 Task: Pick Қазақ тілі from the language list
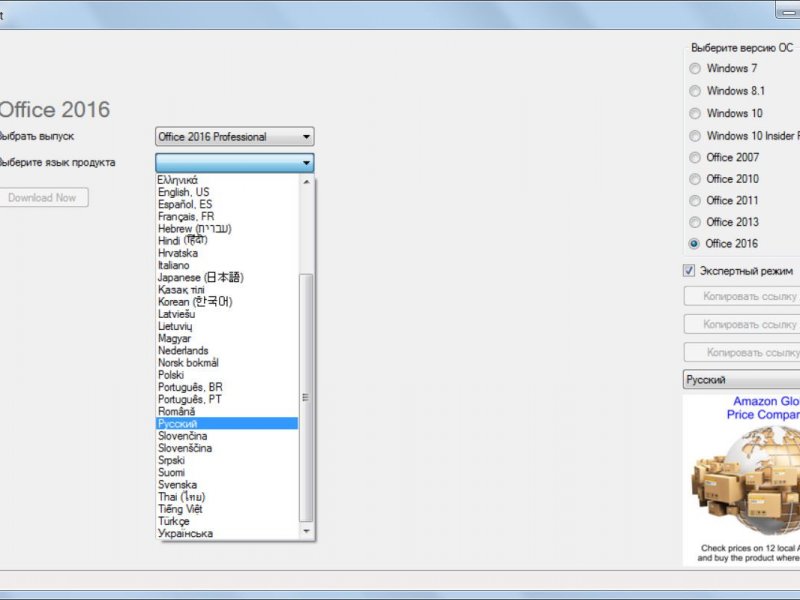pyautogui.click(x=227, y=290)
